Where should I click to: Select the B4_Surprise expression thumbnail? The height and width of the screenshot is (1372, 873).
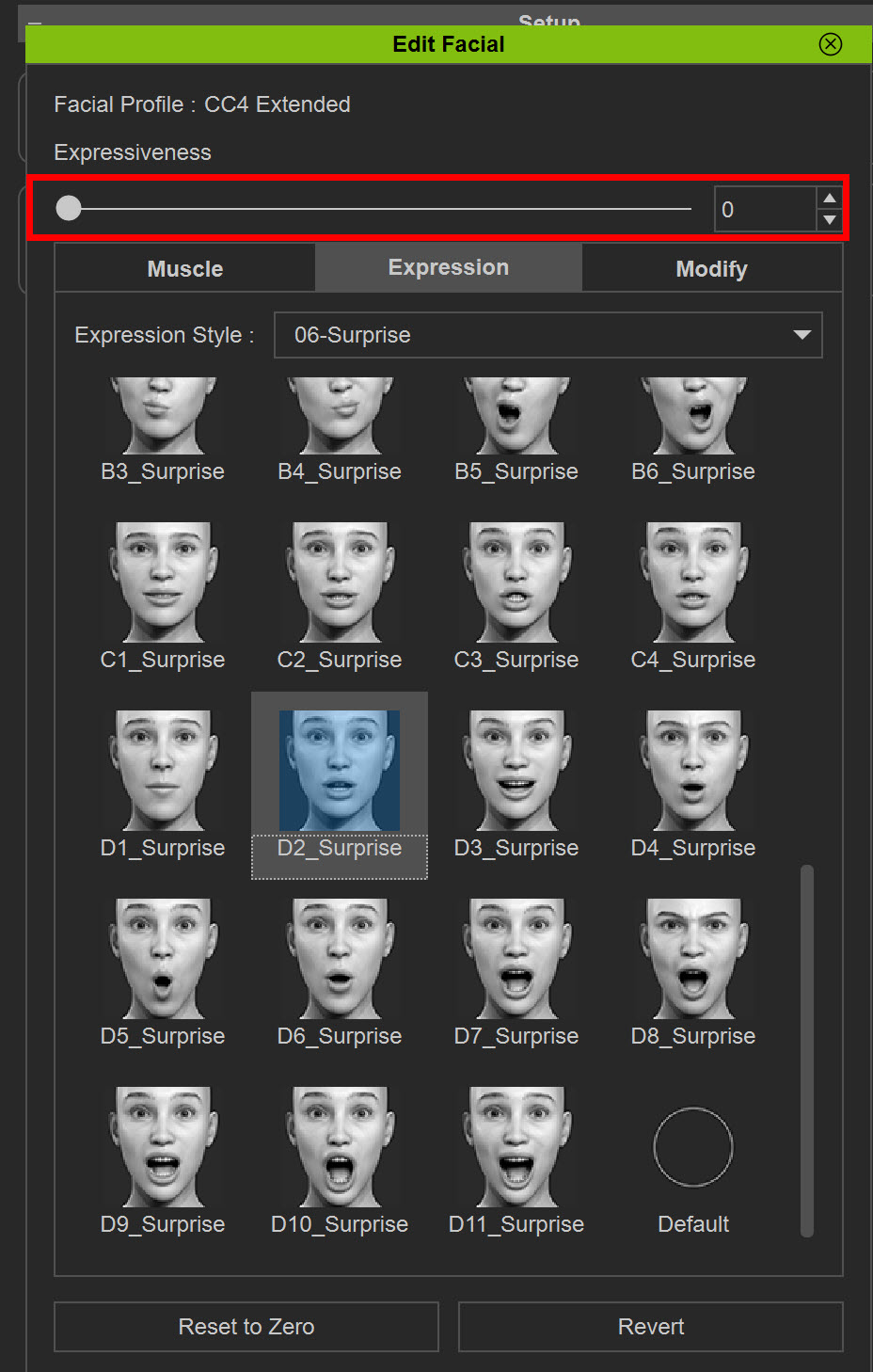click(340, 416)
